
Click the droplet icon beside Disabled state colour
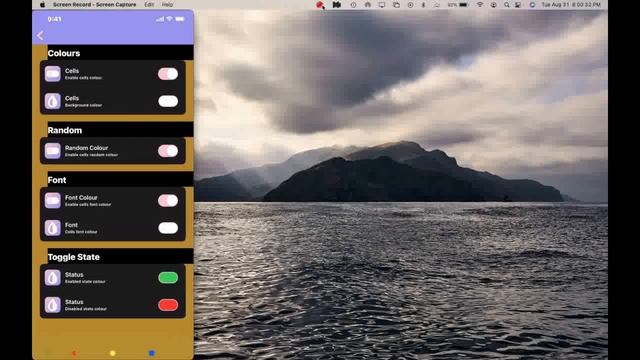53,305
